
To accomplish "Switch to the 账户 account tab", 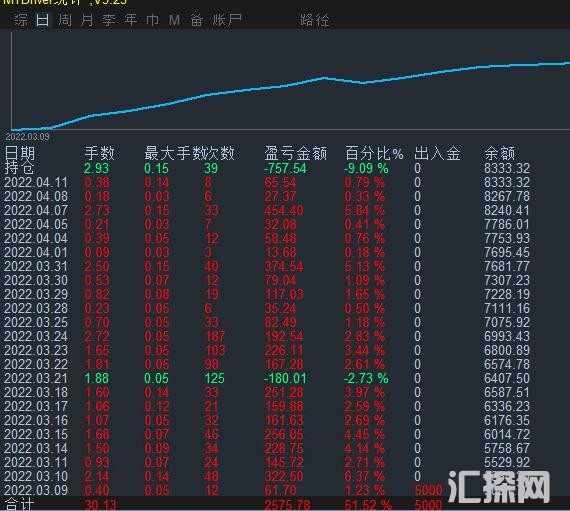I will pos(227,20).
